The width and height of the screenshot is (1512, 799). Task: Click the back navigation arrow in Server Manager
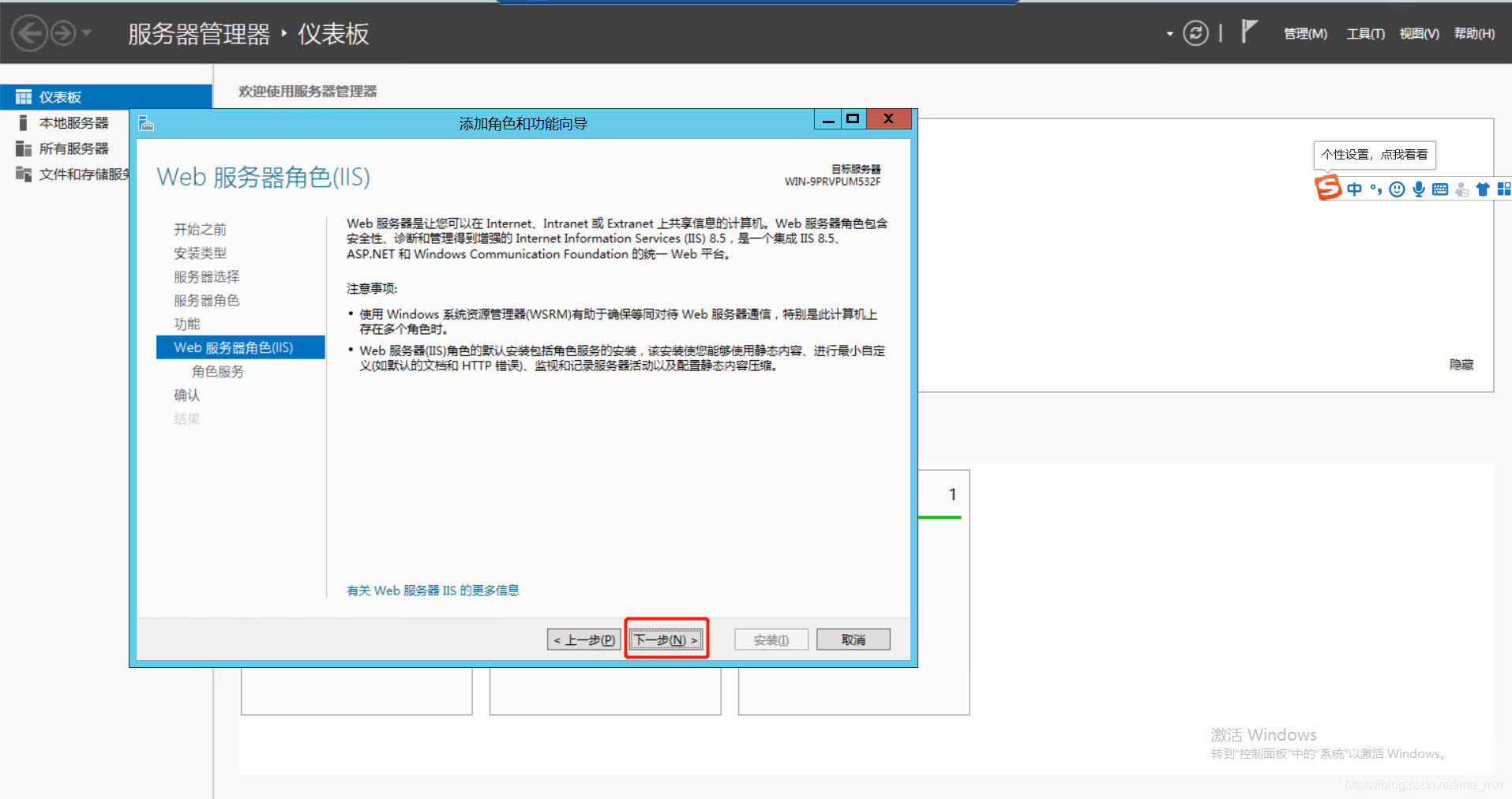29,33
